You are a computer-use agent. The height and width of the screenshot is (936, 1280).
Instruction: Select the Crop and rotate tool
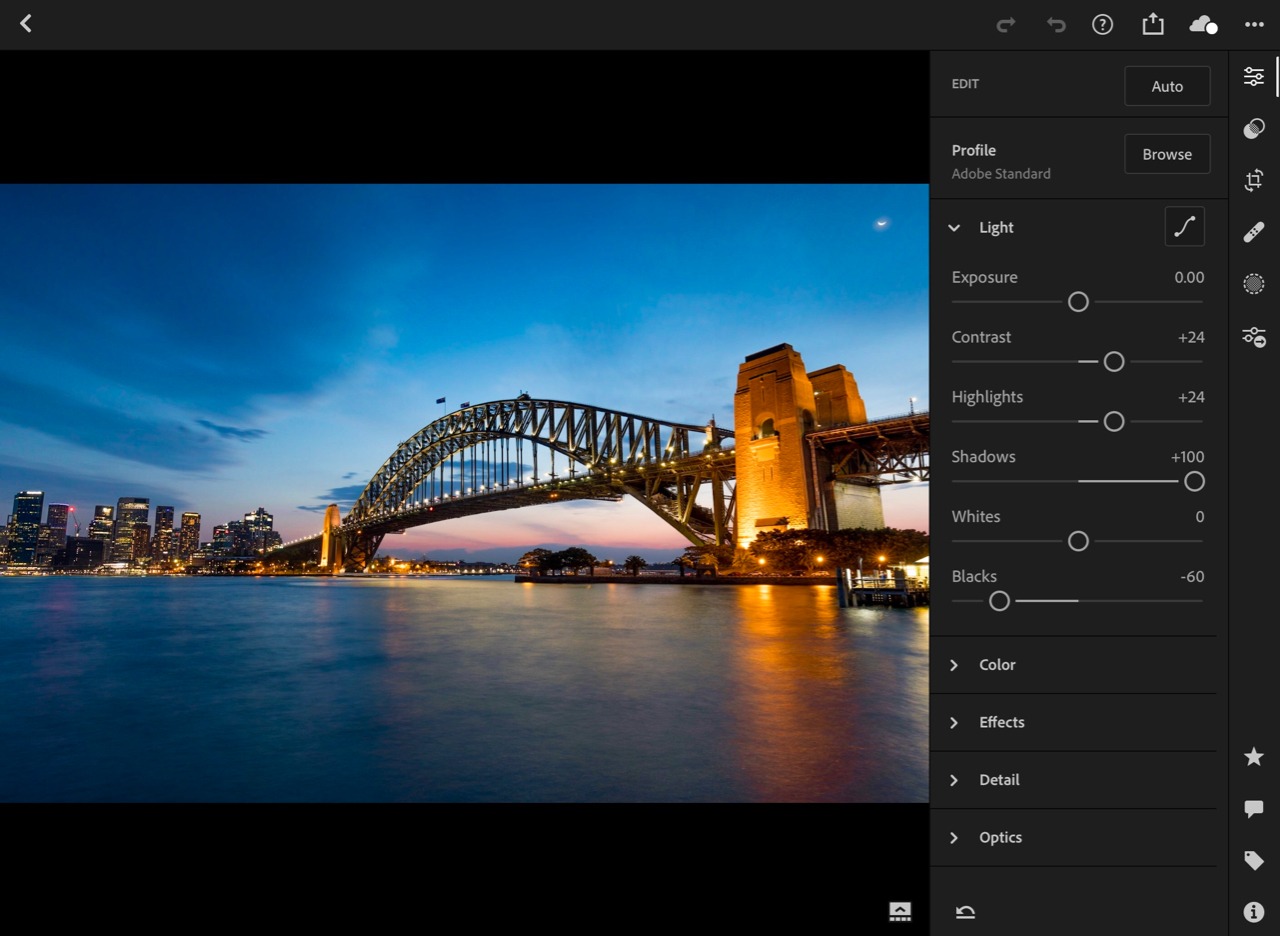coord(1254,180)
